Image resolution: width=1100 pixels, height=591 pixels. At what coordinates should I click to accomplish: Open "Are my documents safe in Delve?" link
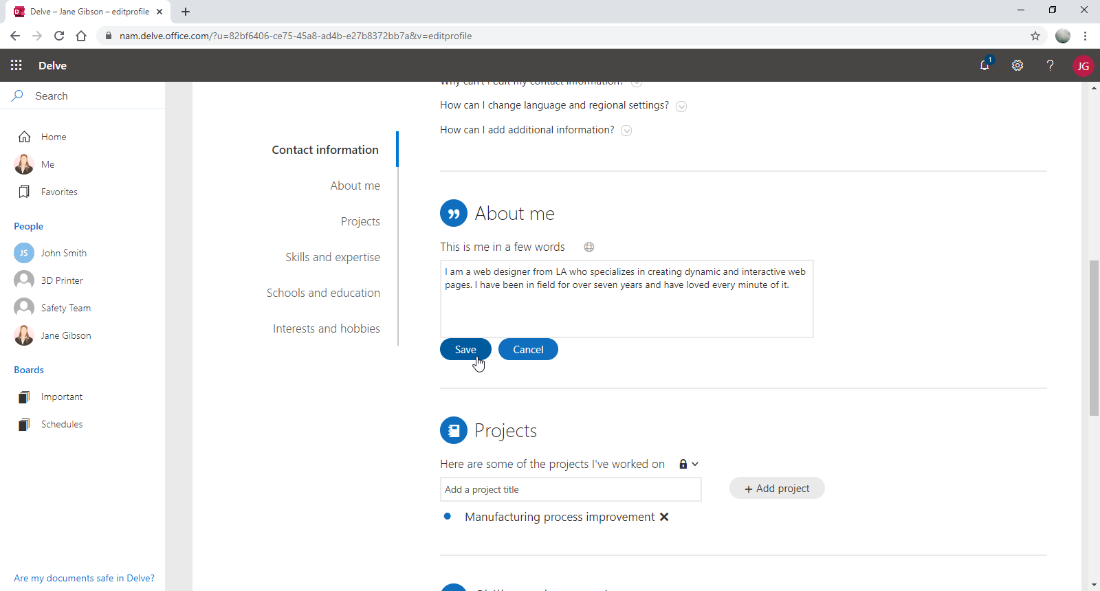pyautogui.click(x=83, y=578)
